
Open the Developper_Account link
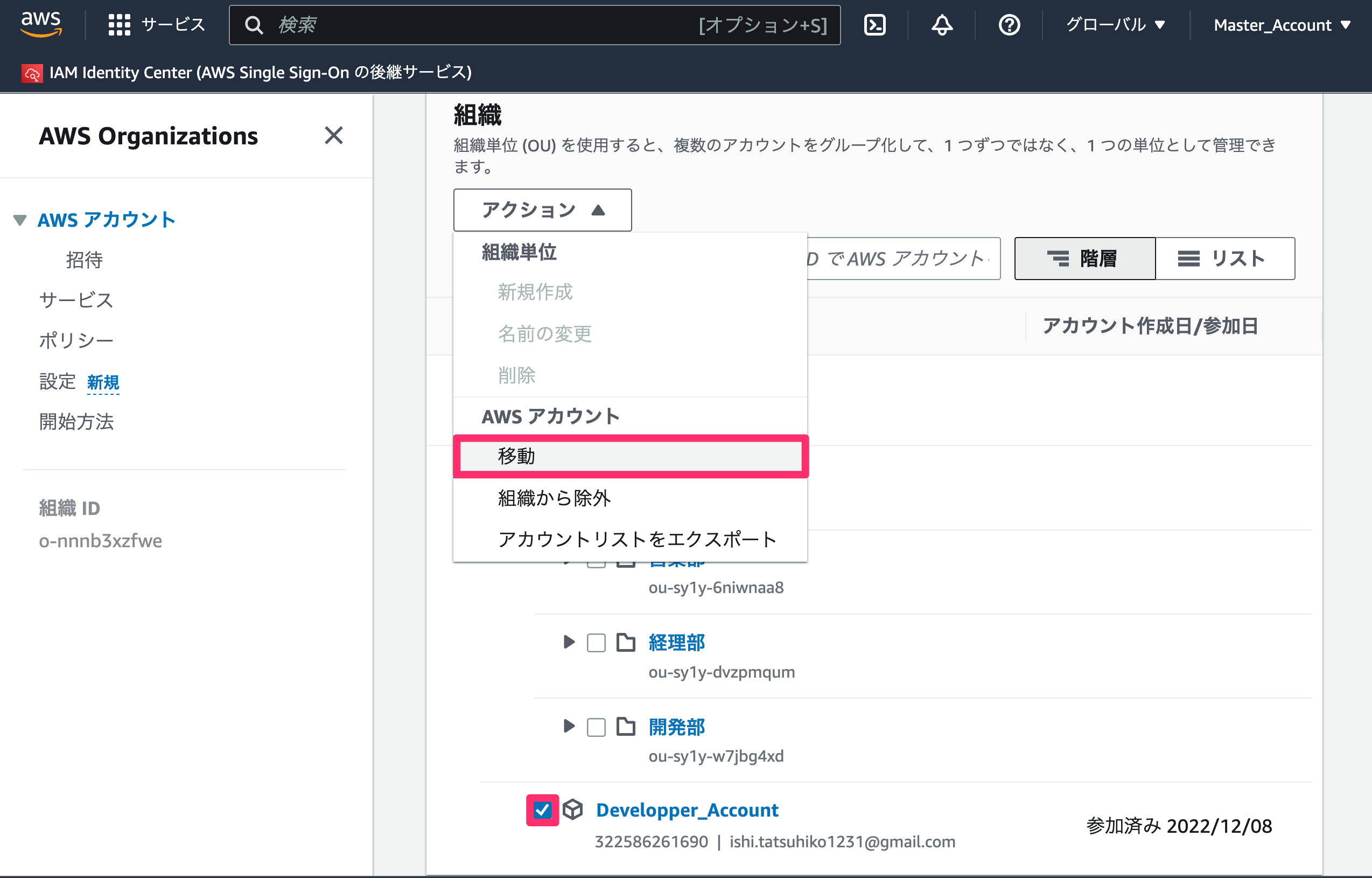click(687, 810)
